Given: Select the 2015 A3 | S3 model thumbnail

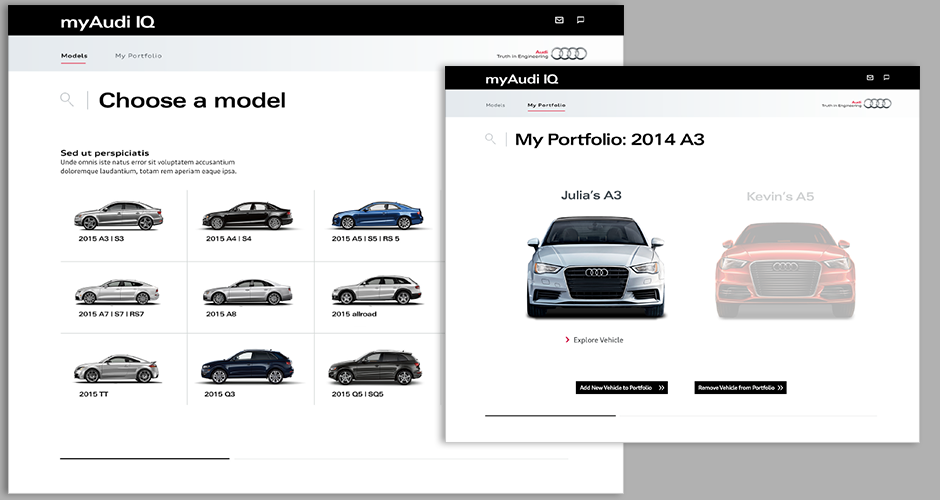Looking at the screenshot, I should pyautogui.click(x=118, y=216).
